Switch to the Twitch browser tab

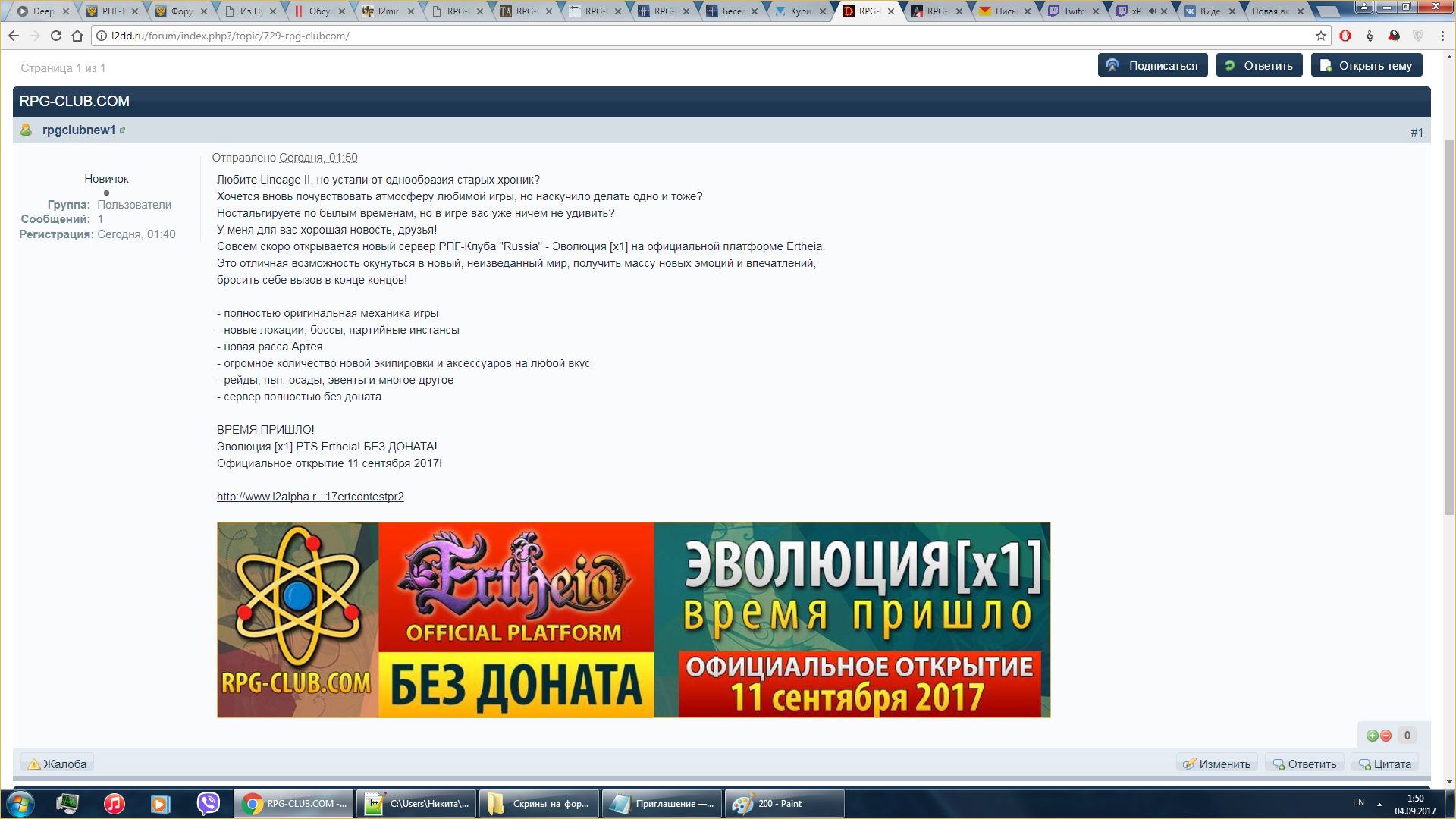coord(1074,11)
